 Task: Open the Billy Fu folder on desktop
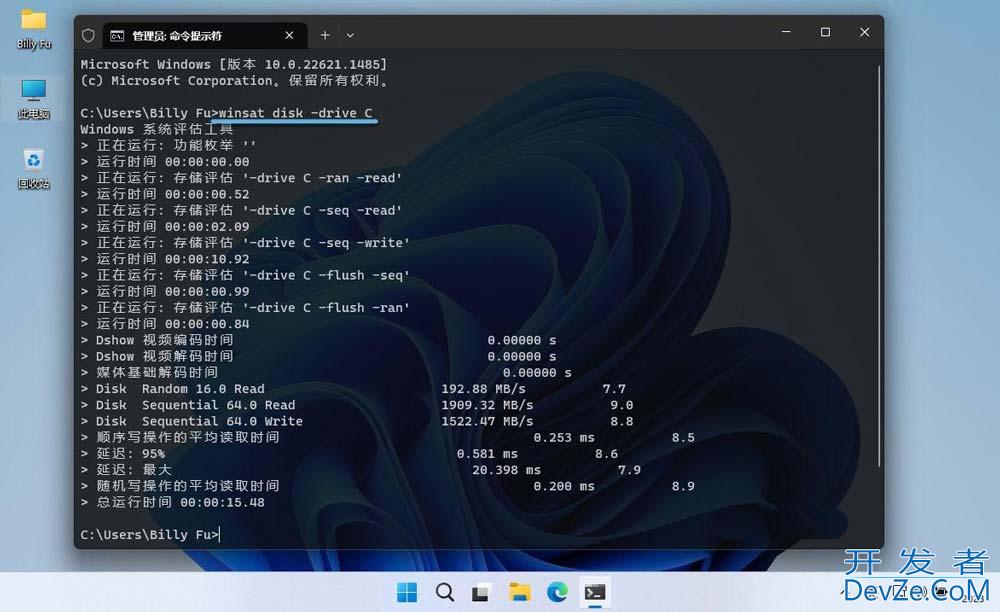[x=33, y=29]
